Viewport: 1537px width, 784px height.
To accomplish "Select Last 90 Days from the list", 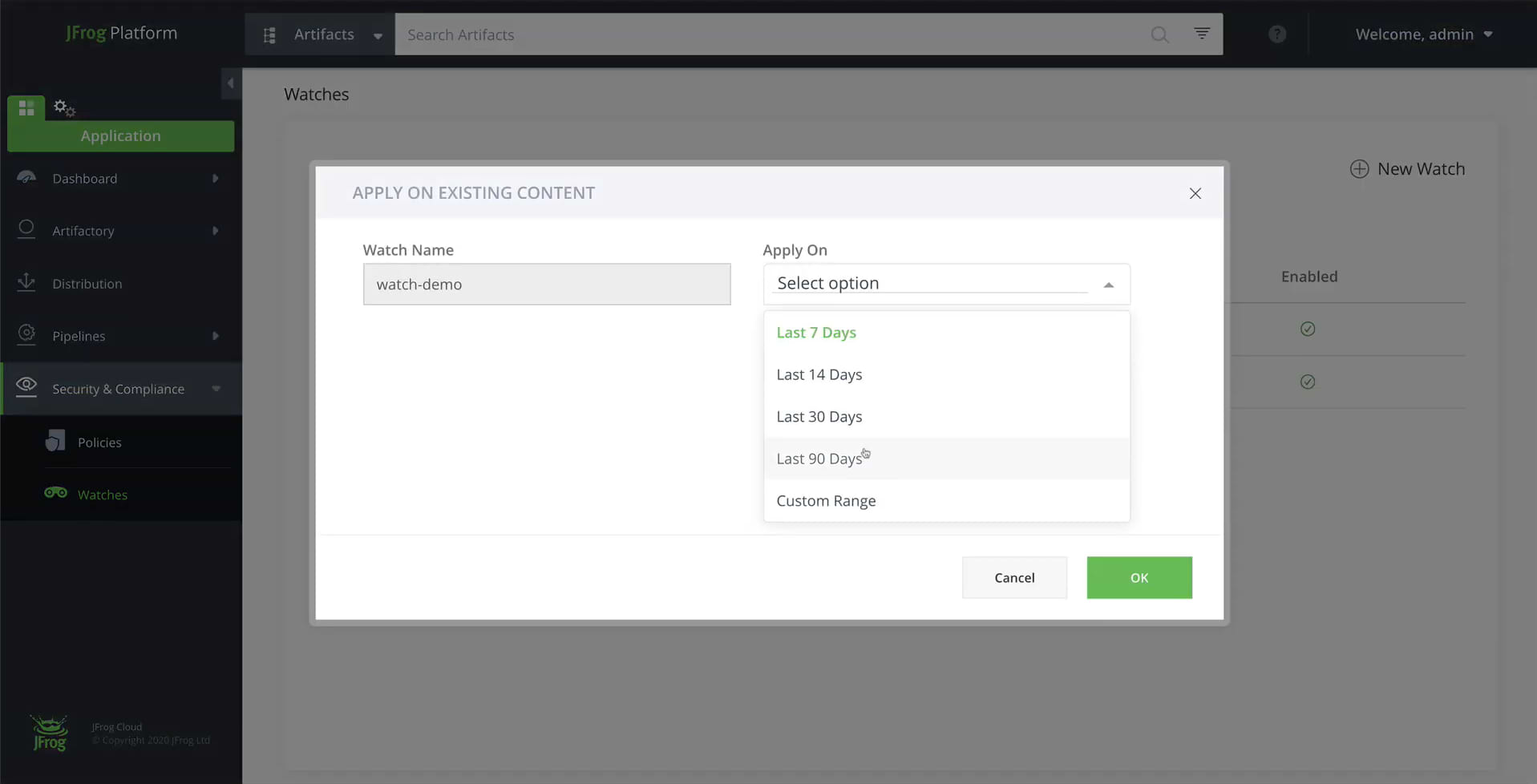I will click(x=819, y=458).
